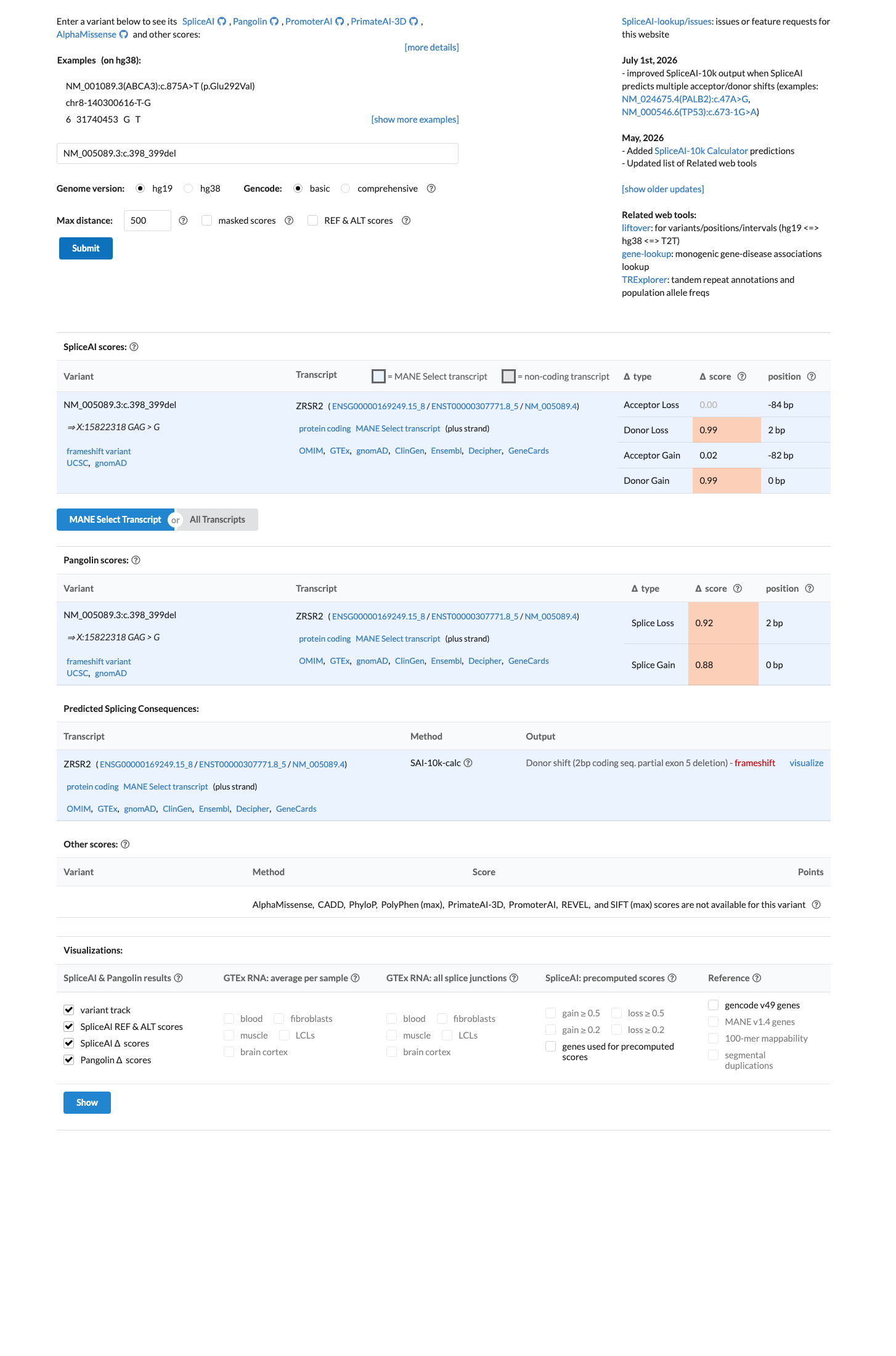The width and height of the screenshot is (896, 1356).
Task: Click Donor Loss 0.99 score cell
Action: coord(727,430)
